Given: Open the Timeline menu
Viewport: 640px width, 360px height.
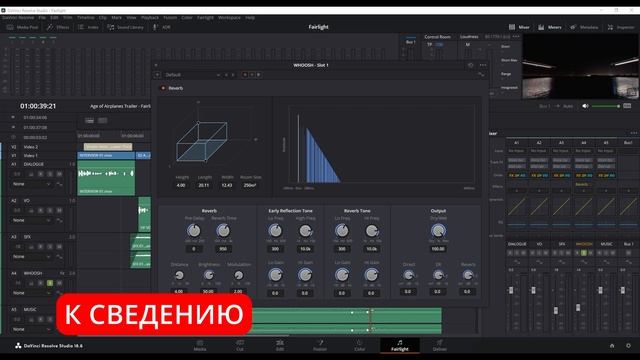Looking at the screenshot, I should (x=86, y=18).
